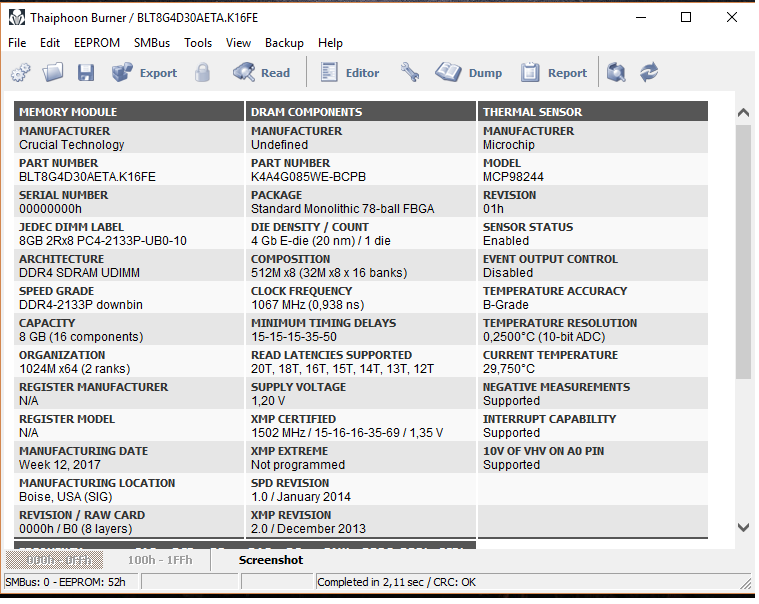Click the scrollbar down arrow

point(743,527)
